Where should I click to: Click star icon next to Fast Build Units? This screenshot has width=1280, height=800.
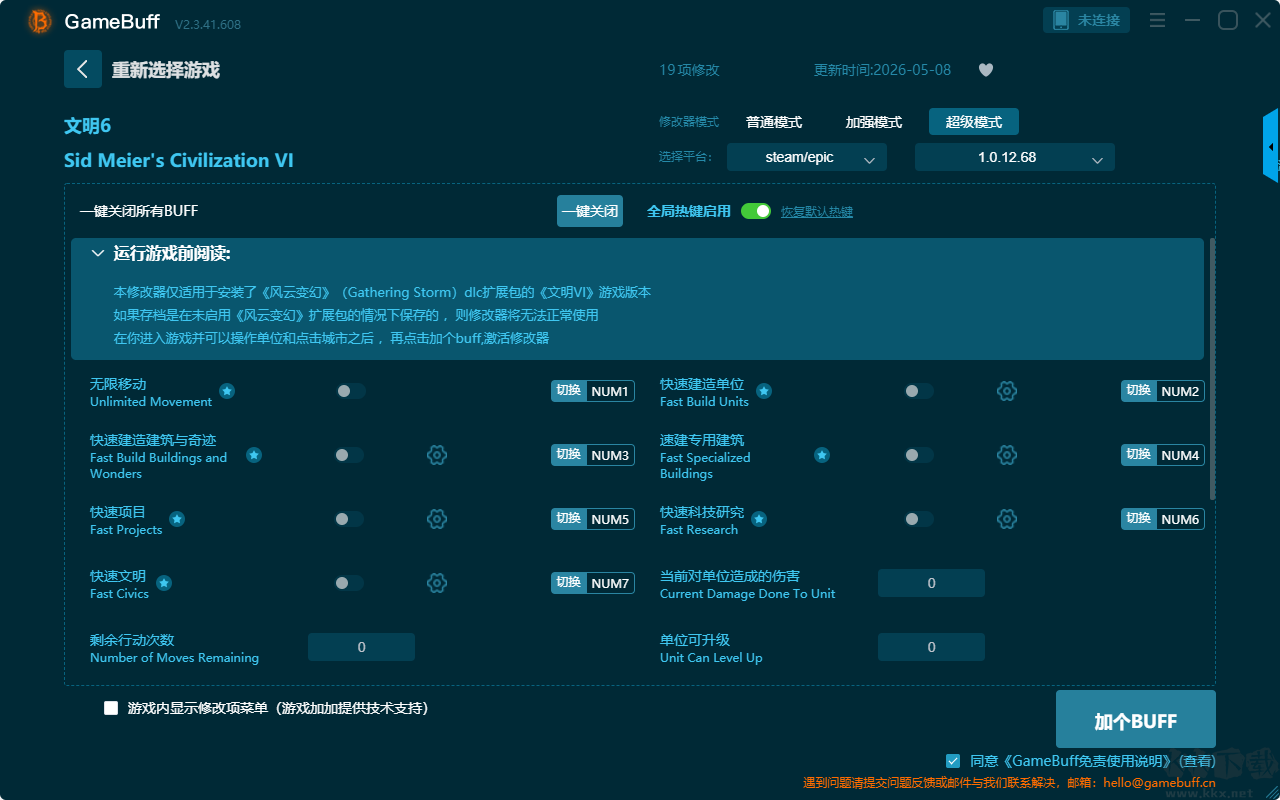[x=764, y=391]
